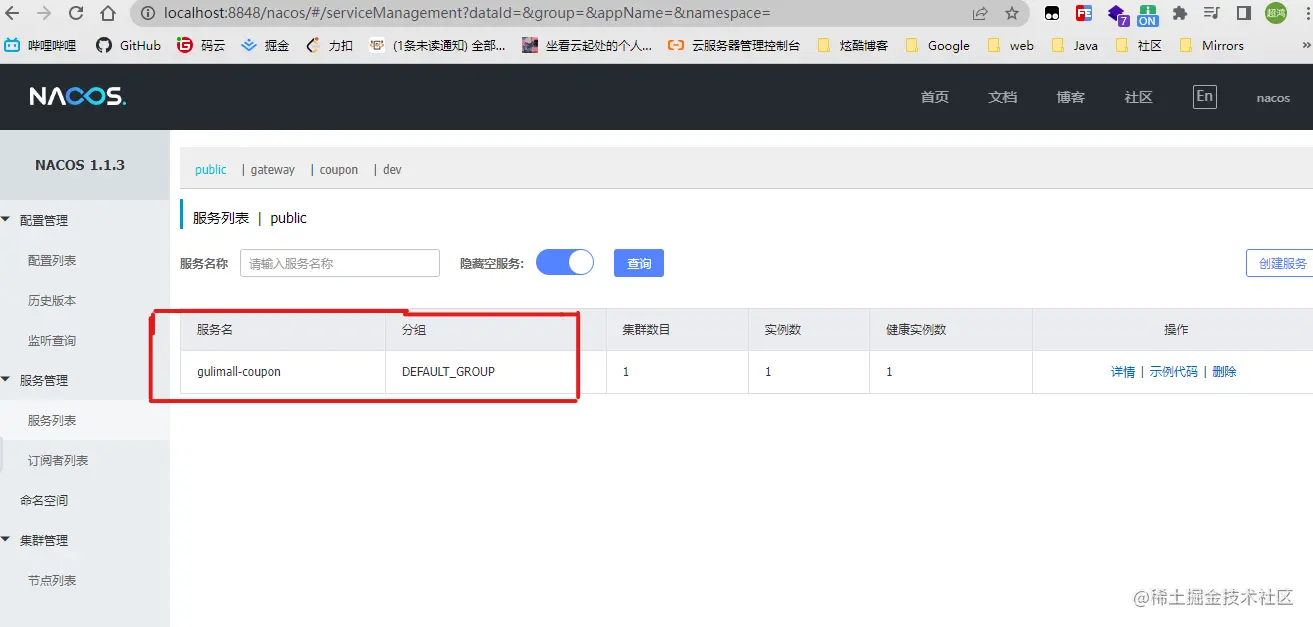Image resolution: width=1313 pixels, height=627 pixels.
Task: Open the 哔哩哔哩 bookmark
Action: coord(40,45)
